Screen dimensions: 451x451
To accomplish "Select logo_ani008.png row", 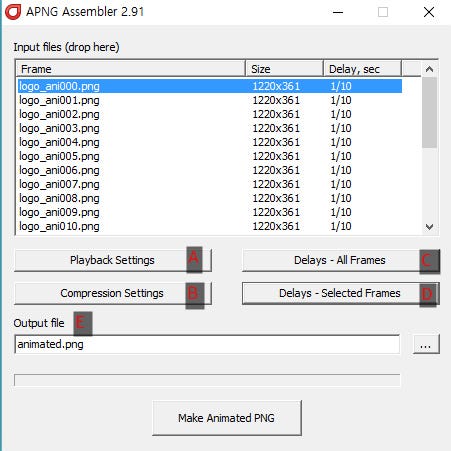I will tap(210, 198).
